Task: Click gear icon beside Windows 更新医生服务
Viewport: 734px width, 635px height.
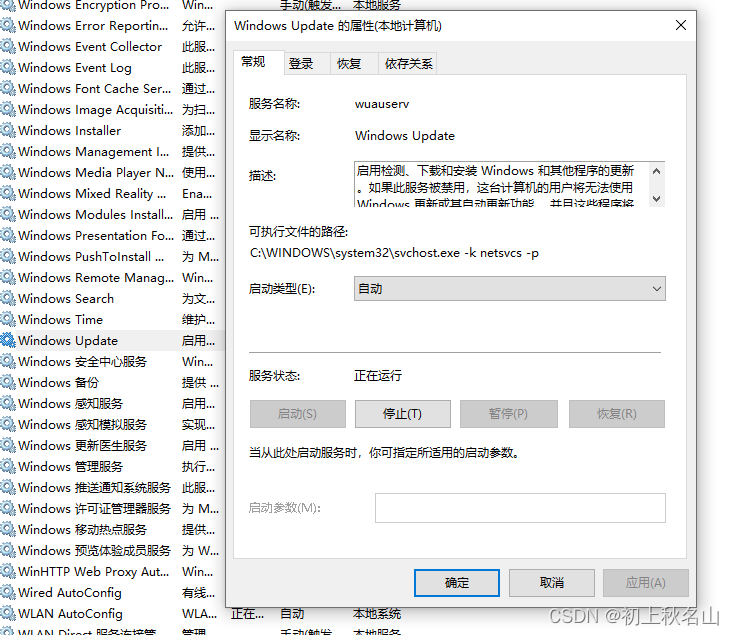Action: pyautogui.click(x=8, y=445)
